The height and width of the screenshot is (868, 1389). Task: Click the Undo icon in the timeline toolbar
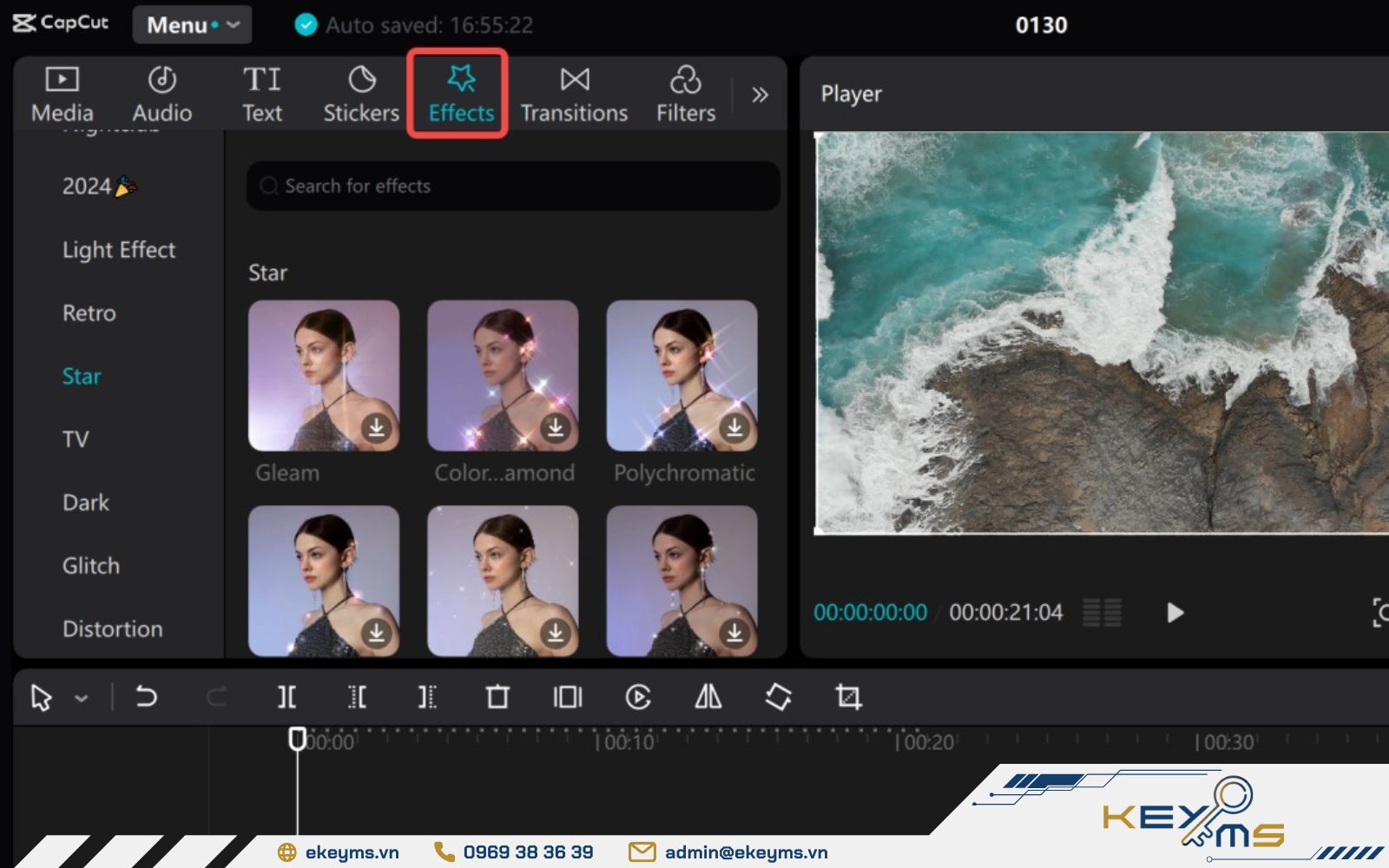point(147,696)
